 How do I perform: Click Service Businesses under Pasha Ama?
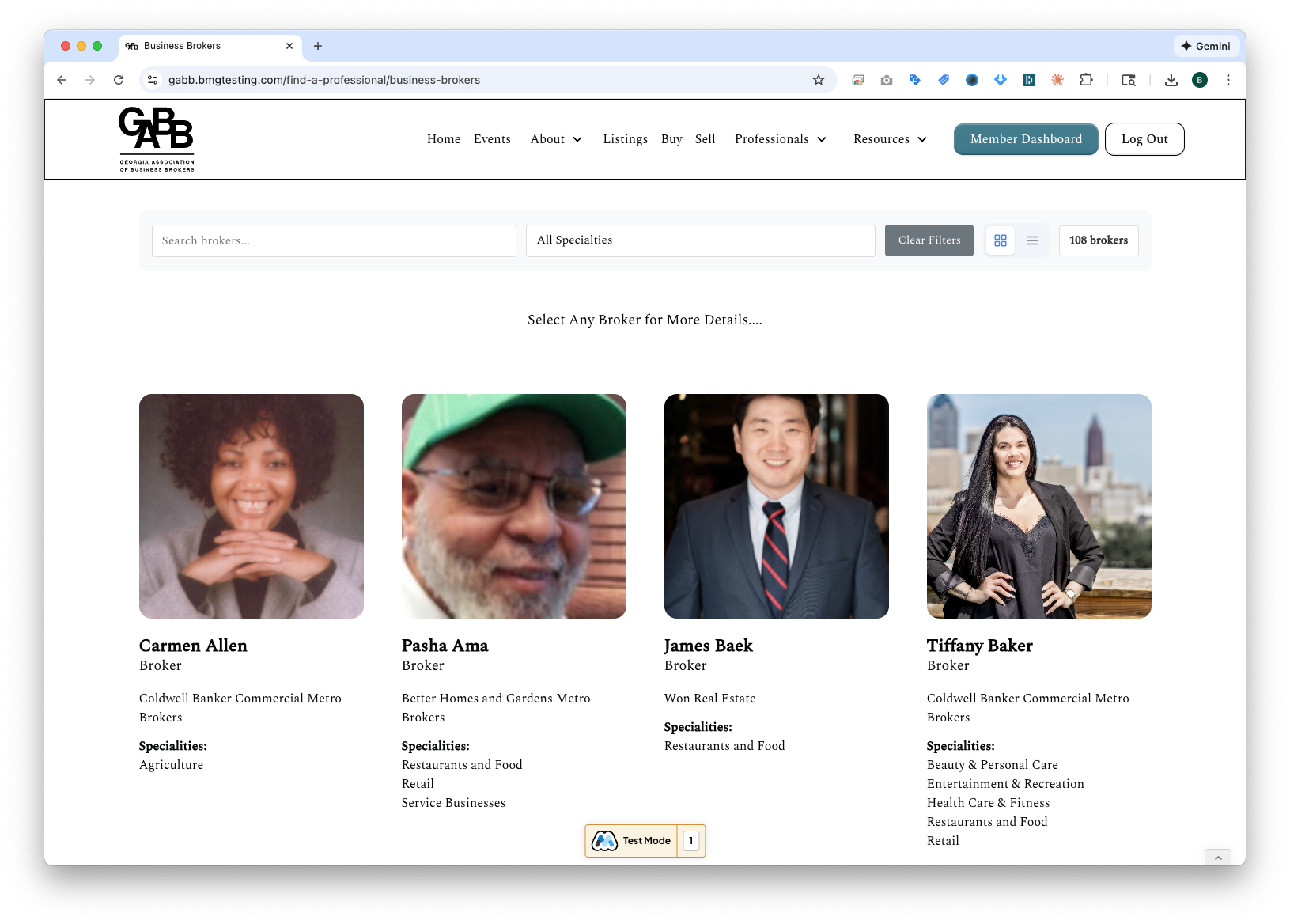[x=453, y=803]
